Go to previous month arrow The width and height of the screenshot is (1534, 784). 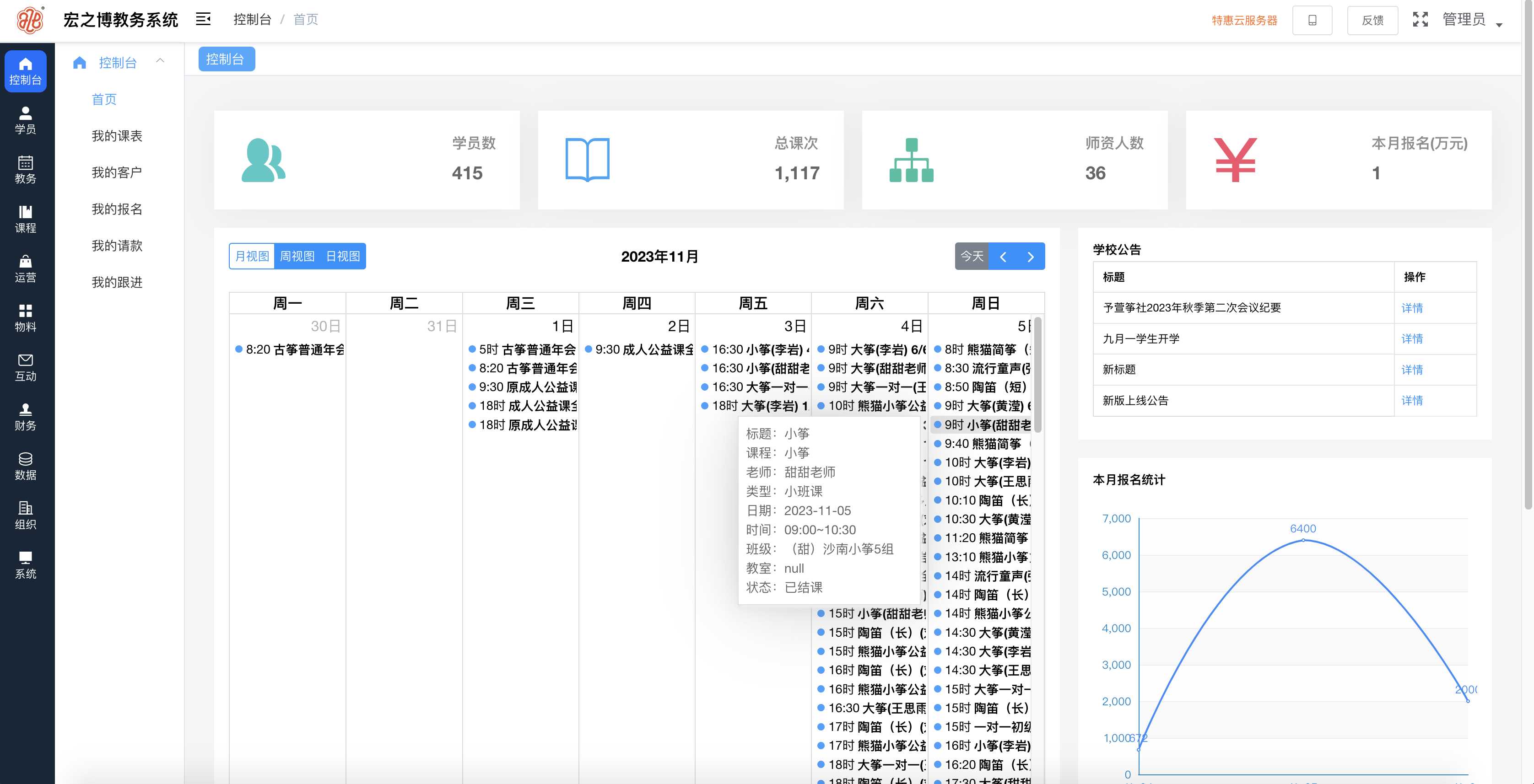(x=1003, y=257)
